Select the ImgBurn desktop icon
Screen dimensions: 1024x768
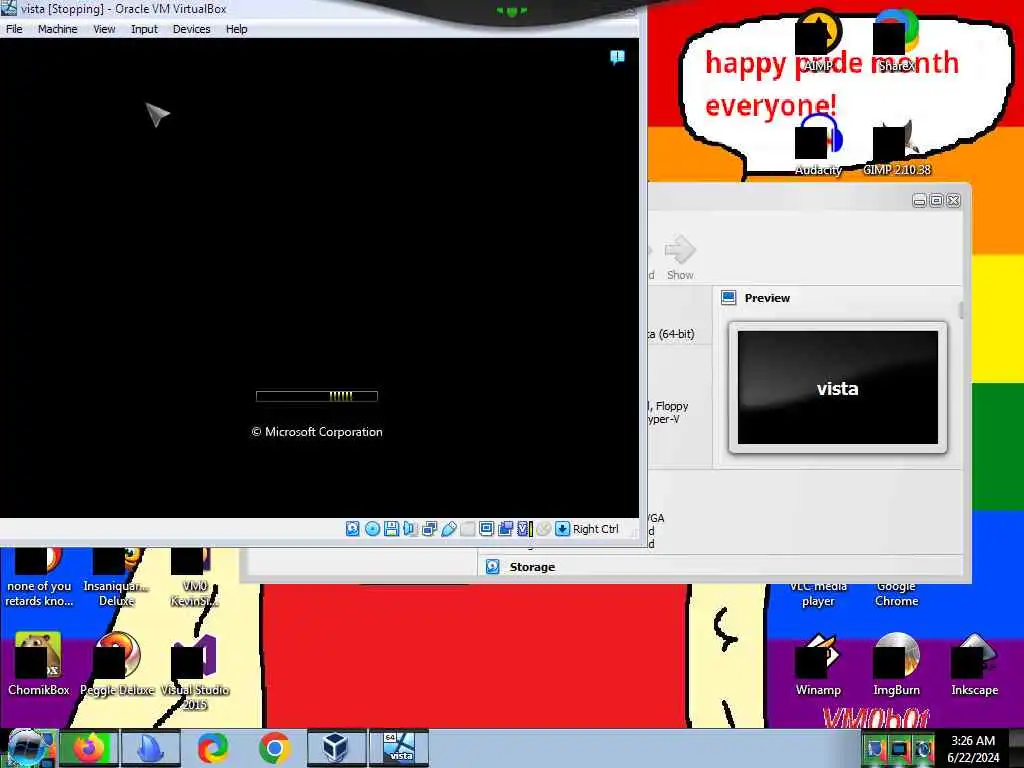click(x=896, y=664)
